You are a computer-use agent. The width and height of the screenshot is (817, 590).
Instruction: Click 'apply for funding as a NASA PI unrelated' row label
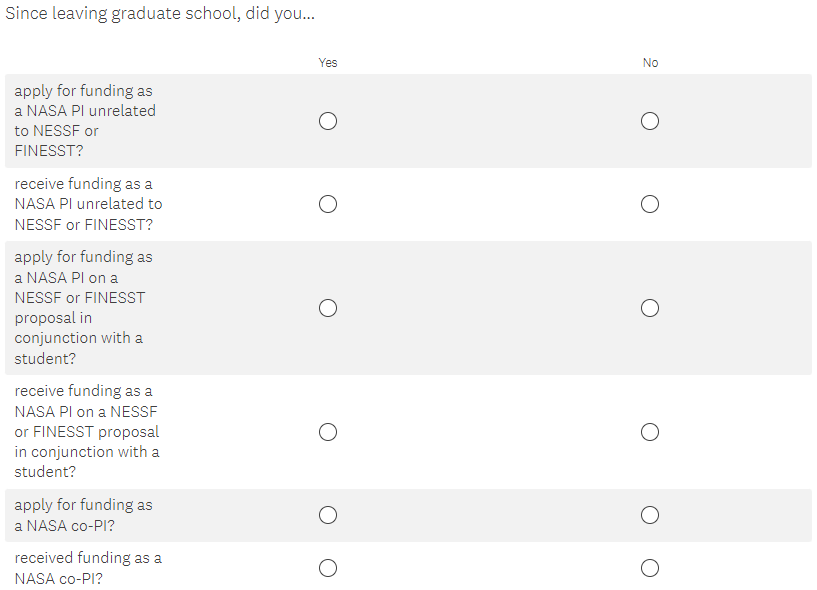tap(85, 121)
